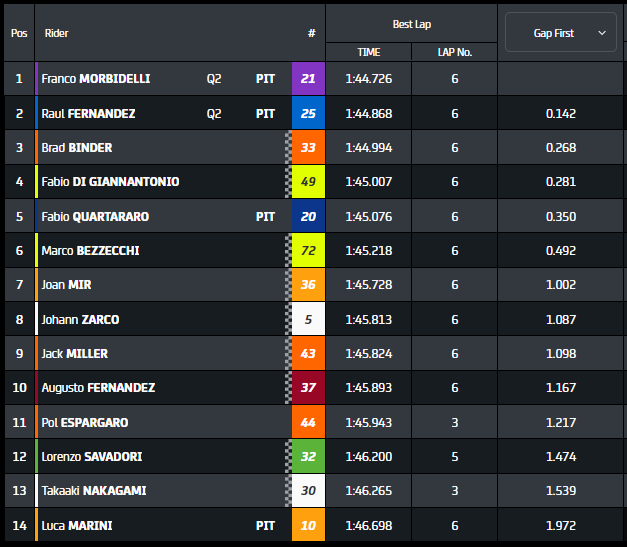This screenshot has width=627, height=547.
Task: Open the Gap First dropdown
Action: [x=560, y=33]
